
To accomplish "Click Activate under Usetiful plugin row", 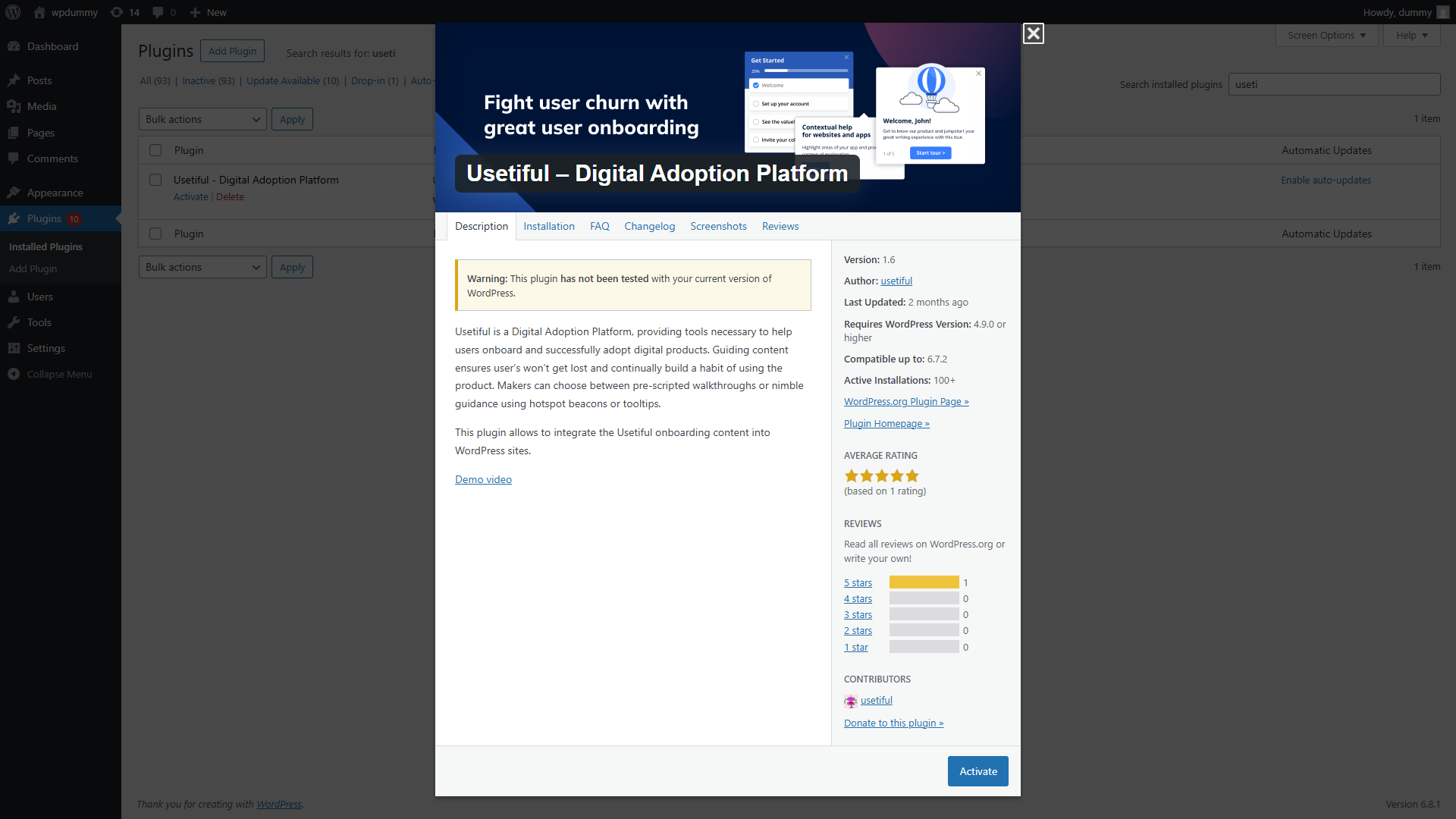I will (x=190, y=196).
